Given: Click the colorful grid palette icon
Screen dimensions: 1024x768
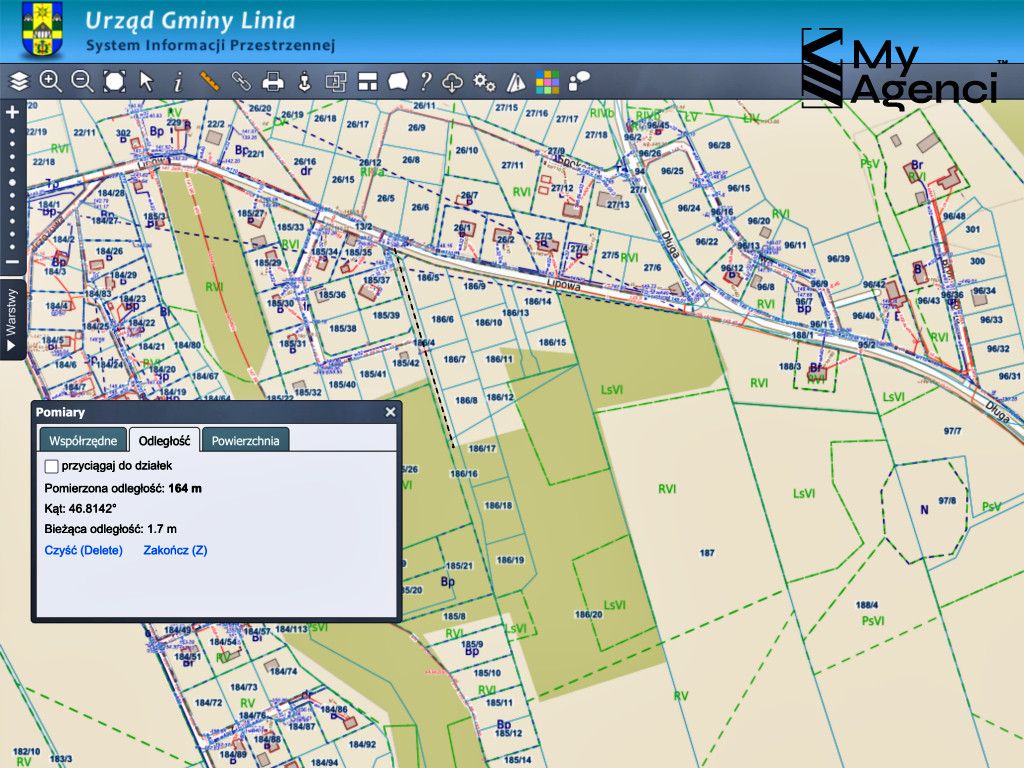Looking at the screenshot, I should [x=547, y=81].
